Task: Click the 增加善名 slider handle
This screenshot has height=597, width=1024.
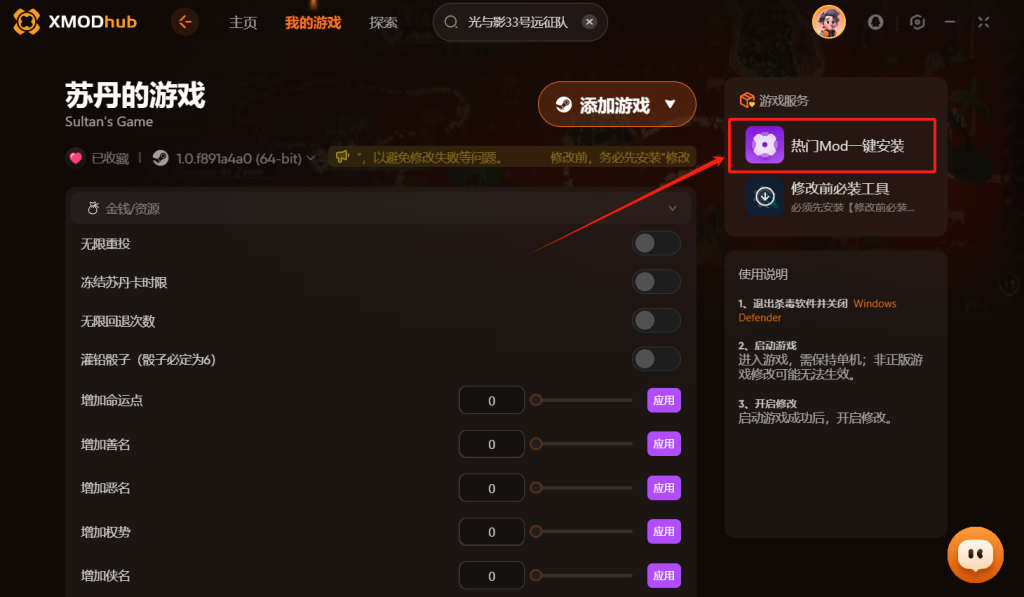Action: pos(536,444)
